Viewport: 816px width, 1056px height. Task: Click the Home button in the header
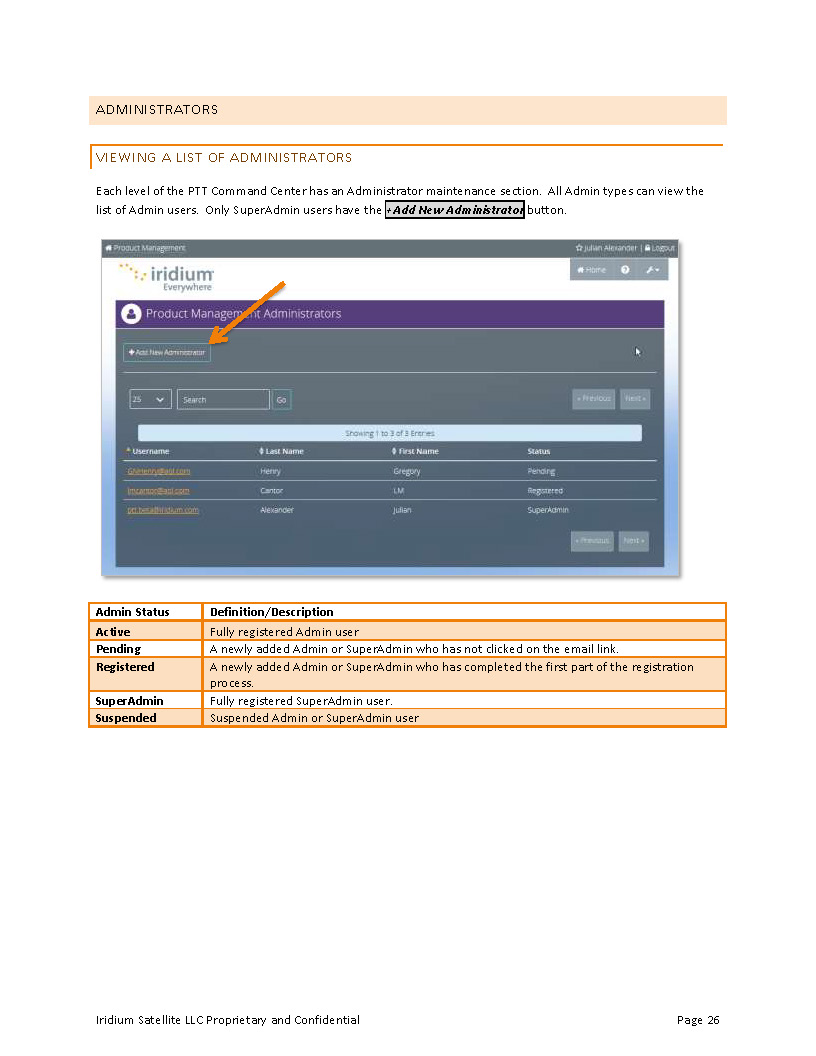589,269
